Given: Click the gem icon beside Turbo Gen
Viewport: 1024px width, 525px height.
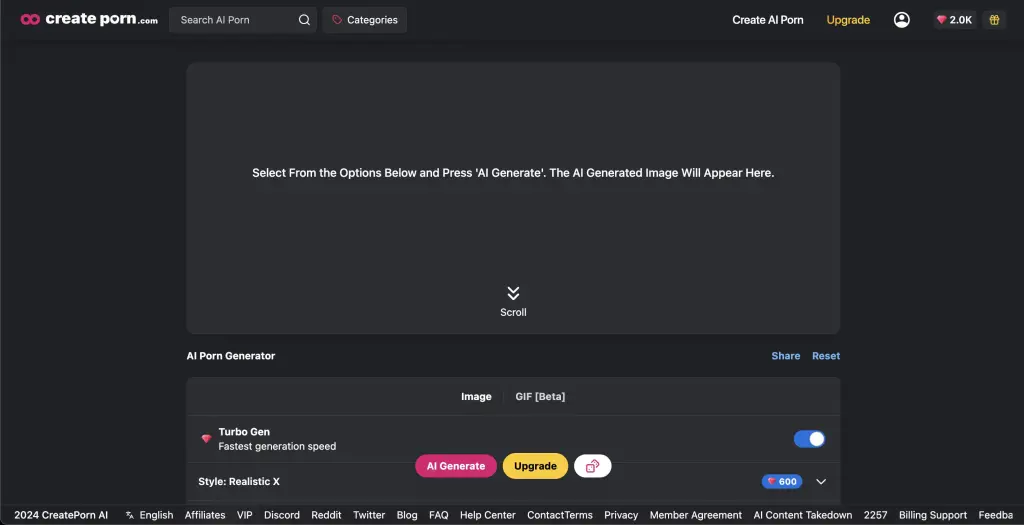Looking at the screenshot, I should [x=206, y=439].
